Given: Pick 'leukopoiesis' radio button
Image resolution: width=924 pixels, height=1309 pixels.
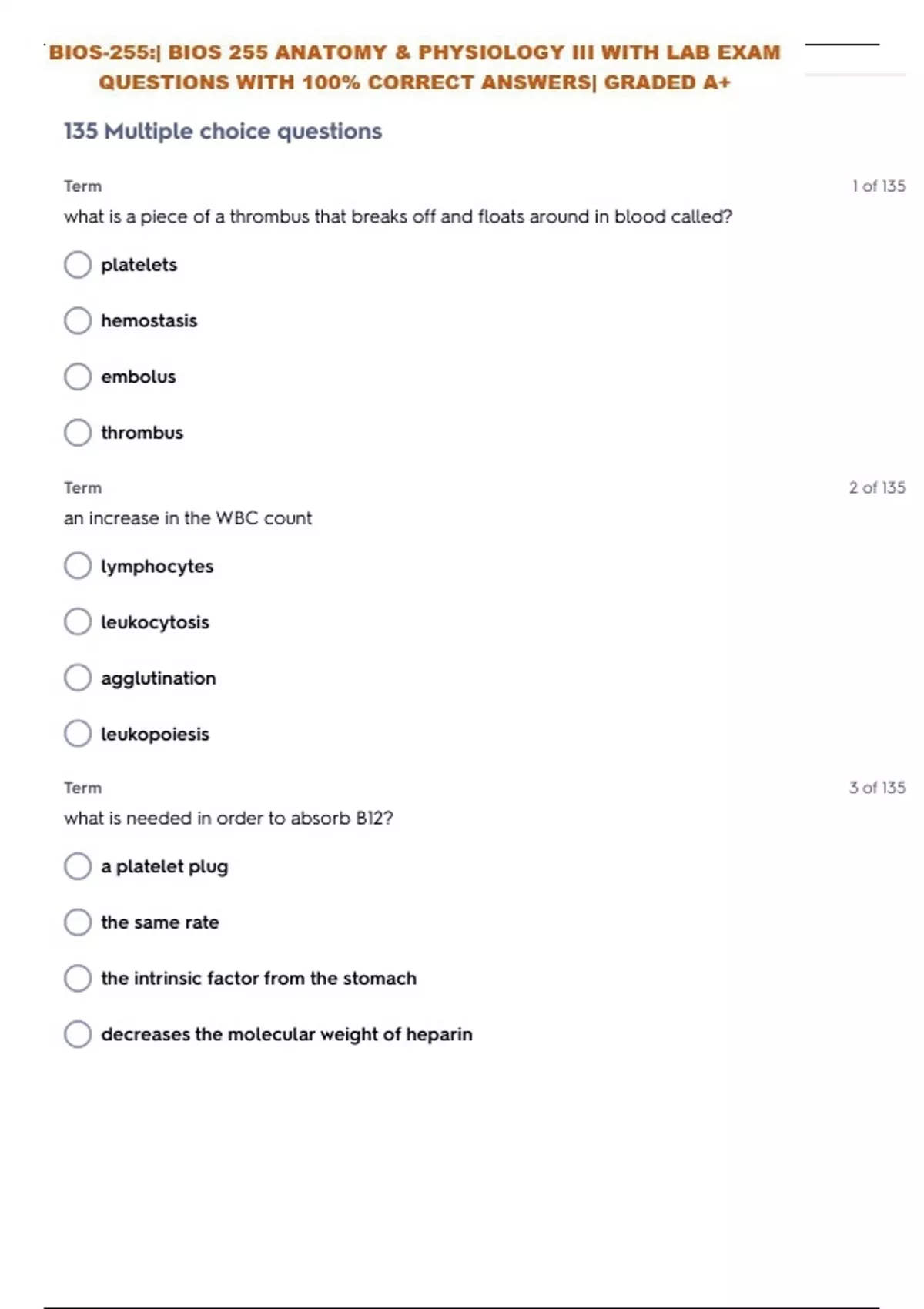Looking at the screenshot, I should point(78,734).
